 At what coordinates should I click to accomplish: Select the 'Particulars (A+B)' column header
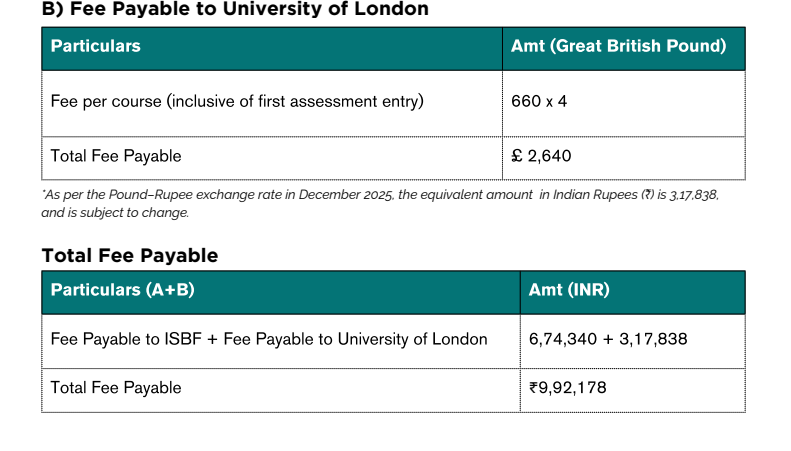pyautogui.click(x=122, y=291)
